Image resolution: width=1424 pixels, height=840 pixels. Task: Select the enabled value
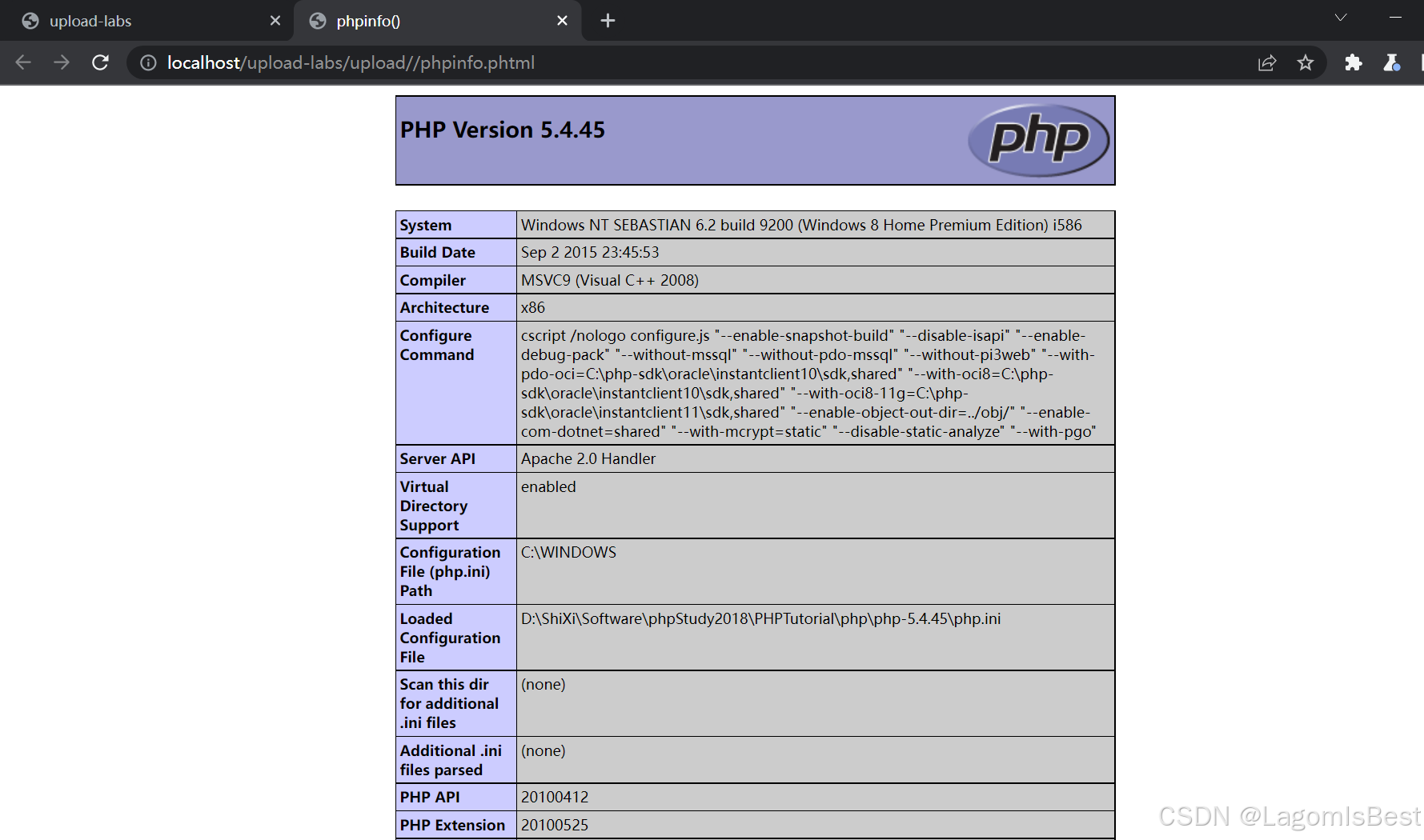(548, 487)
